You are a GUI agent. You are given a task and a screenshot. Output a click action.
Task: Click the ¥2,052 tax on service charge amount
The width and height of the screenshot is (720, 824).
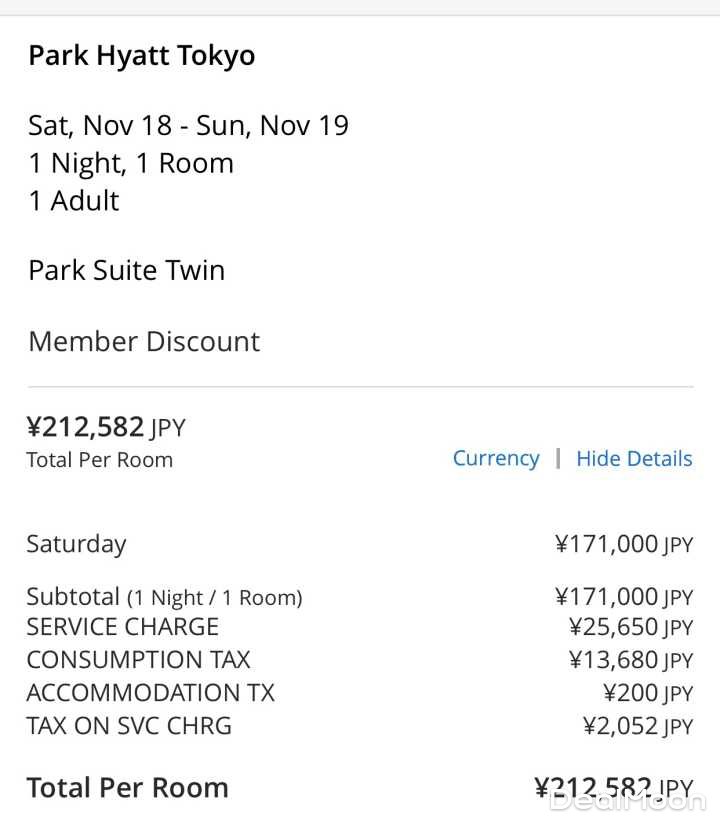(637, 726)
